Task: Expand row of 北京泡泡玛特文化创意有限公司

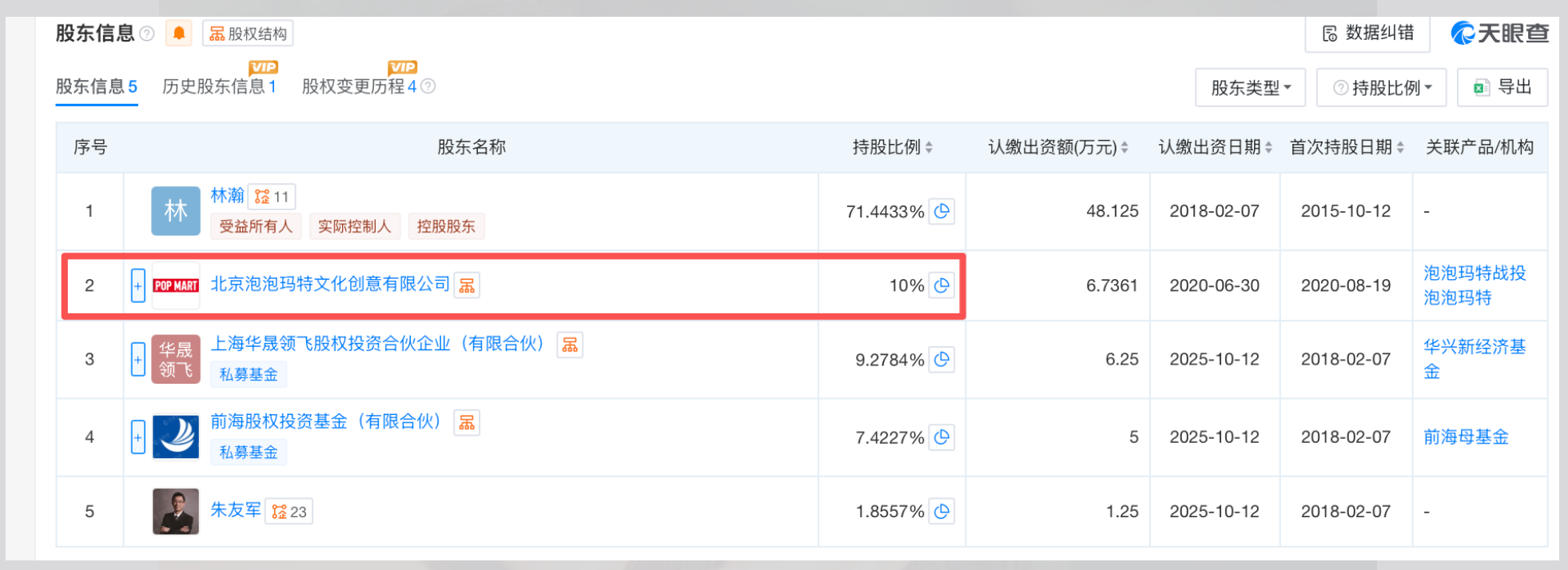Action: (x=137, y=285)
